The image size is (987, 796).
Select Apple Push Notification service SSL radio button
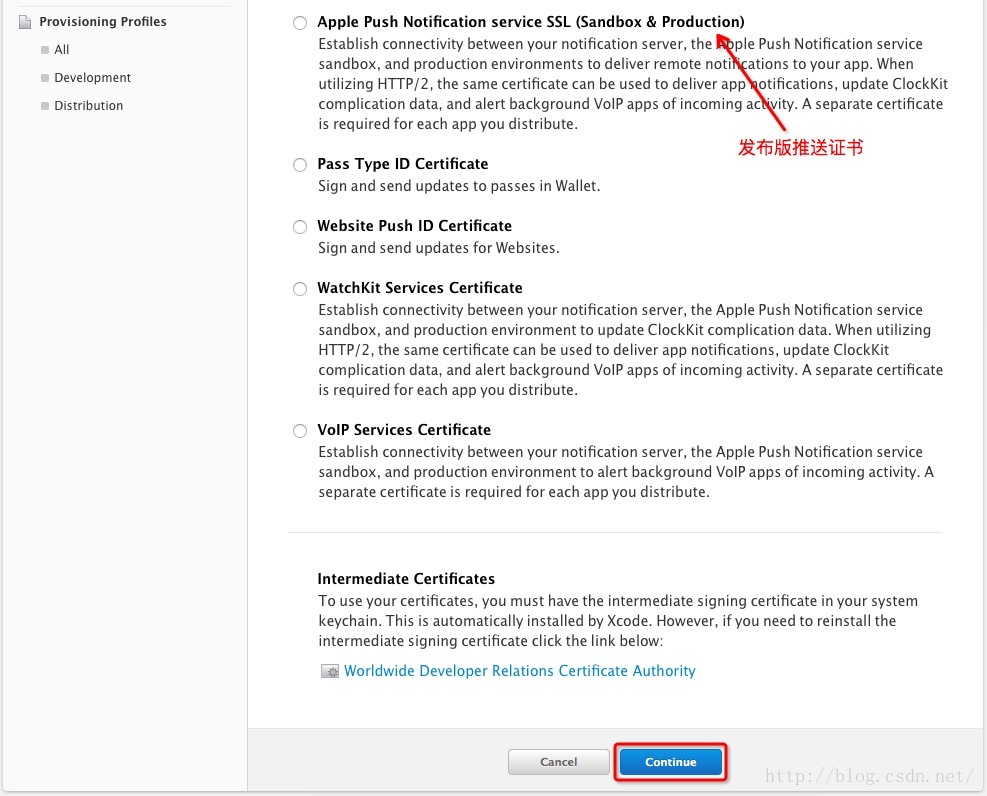[300, 23]
